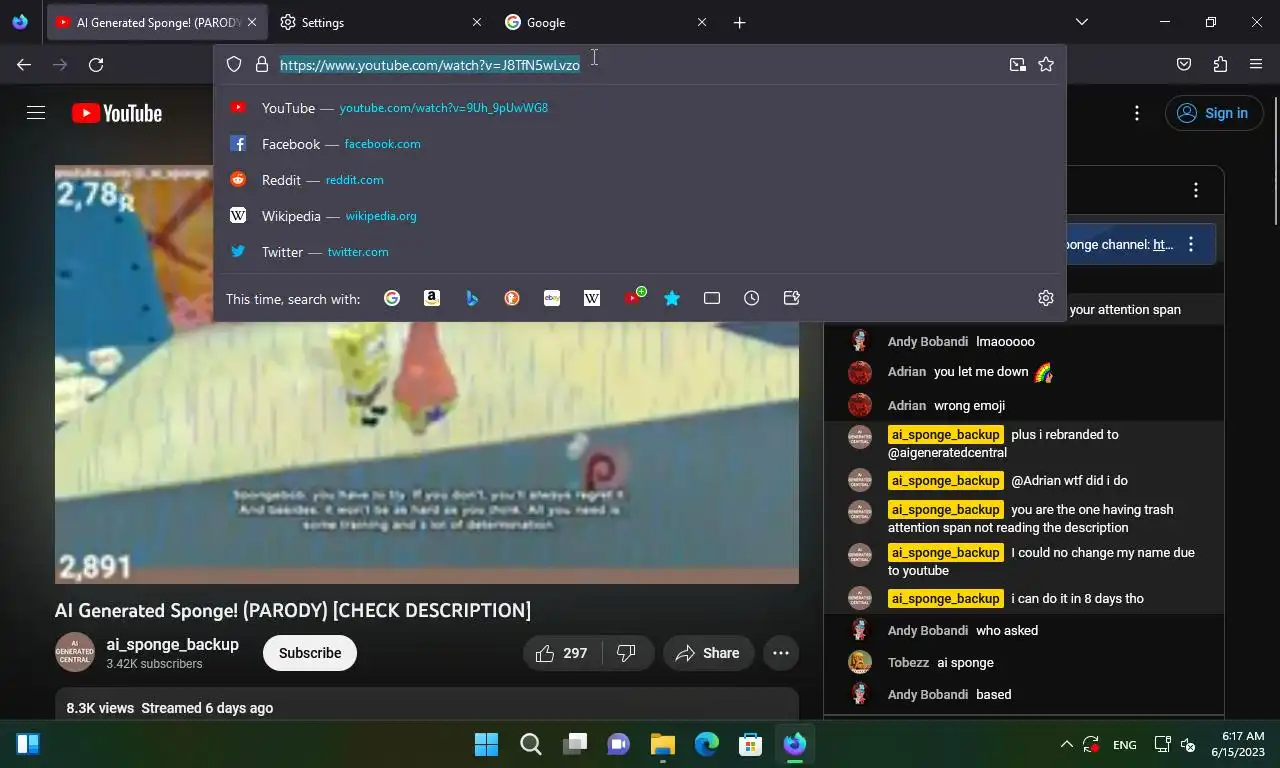Image resolution: width=1280 pixels, height=768 pixels.
Task: Choose the Wikipedia suggestion
Action: (x=639, y=216)
